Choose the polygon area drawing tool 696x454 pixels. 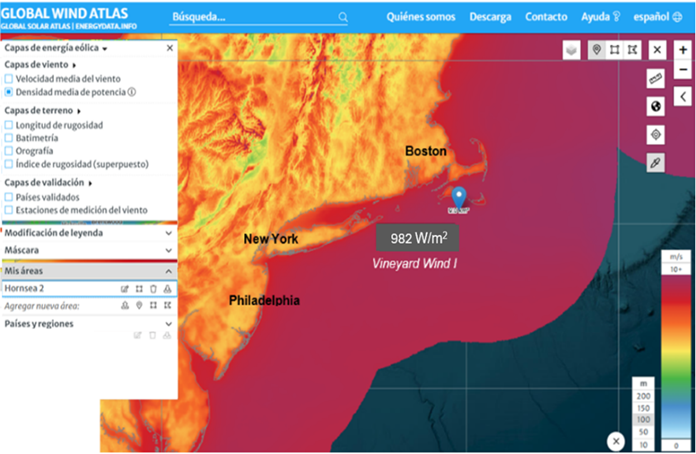pos(633,50)
